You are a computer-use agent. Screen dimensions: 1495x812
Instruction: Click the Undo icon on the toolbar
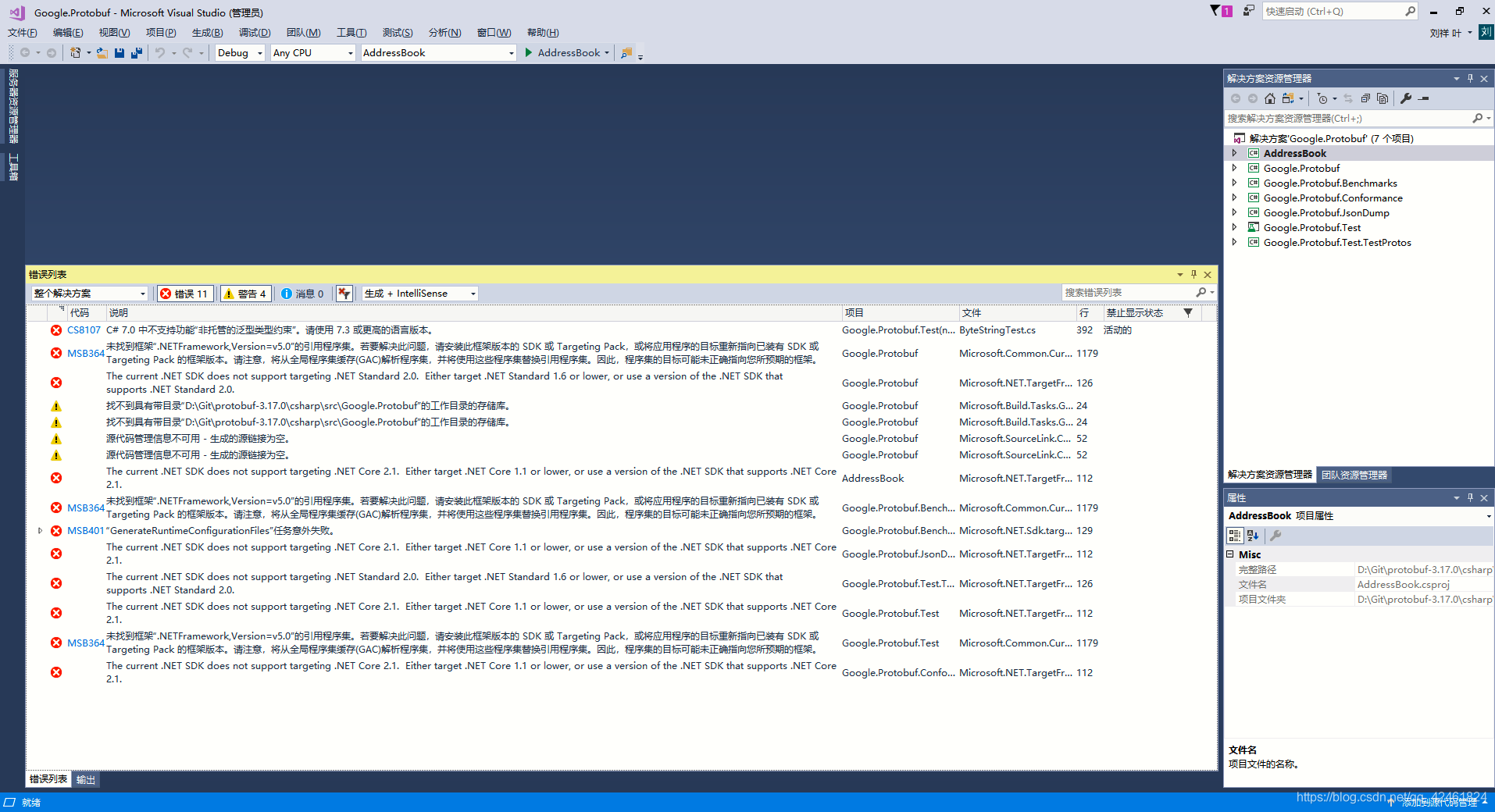(159, 52)
